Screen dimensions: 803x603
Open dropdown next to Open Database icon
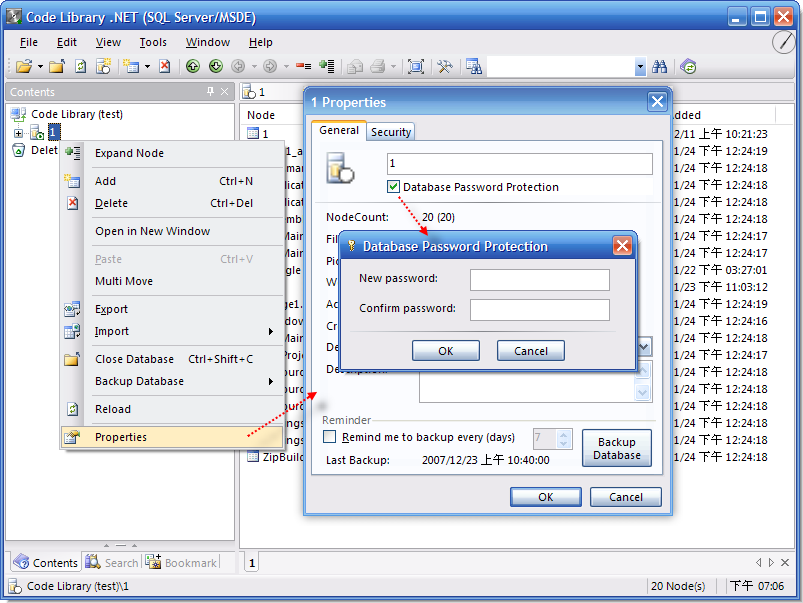pos(40,66)
